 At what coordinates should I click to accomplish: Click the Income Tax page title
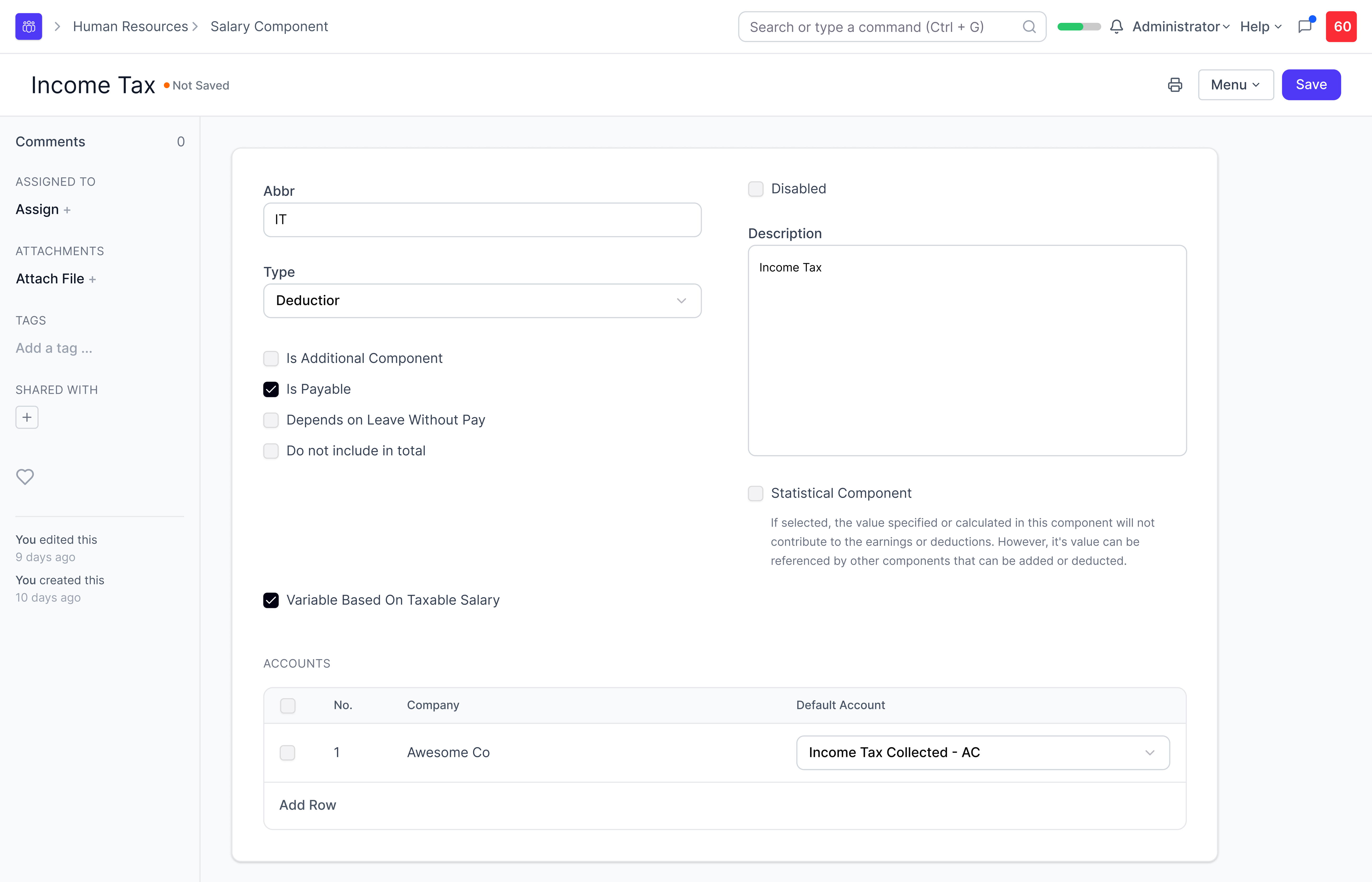93,85
